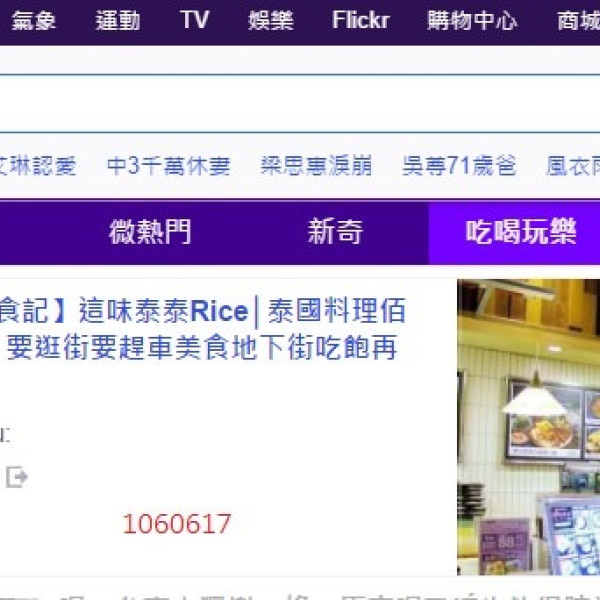Open trending topic 艾琳認愛
This screenshot has height=600, width=600.
[x=38, y=166]
